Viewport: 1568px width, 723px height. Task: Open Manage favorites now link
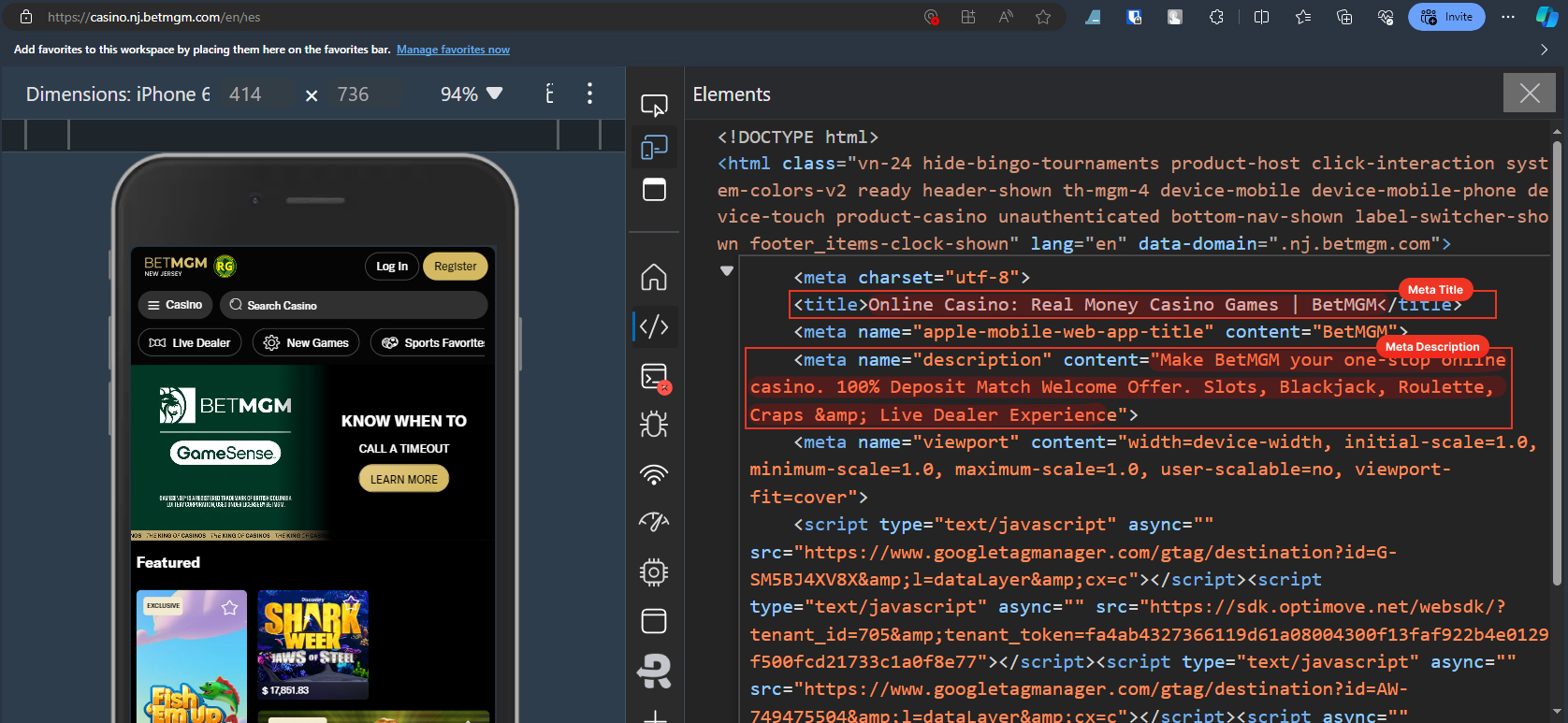[453, 50]
